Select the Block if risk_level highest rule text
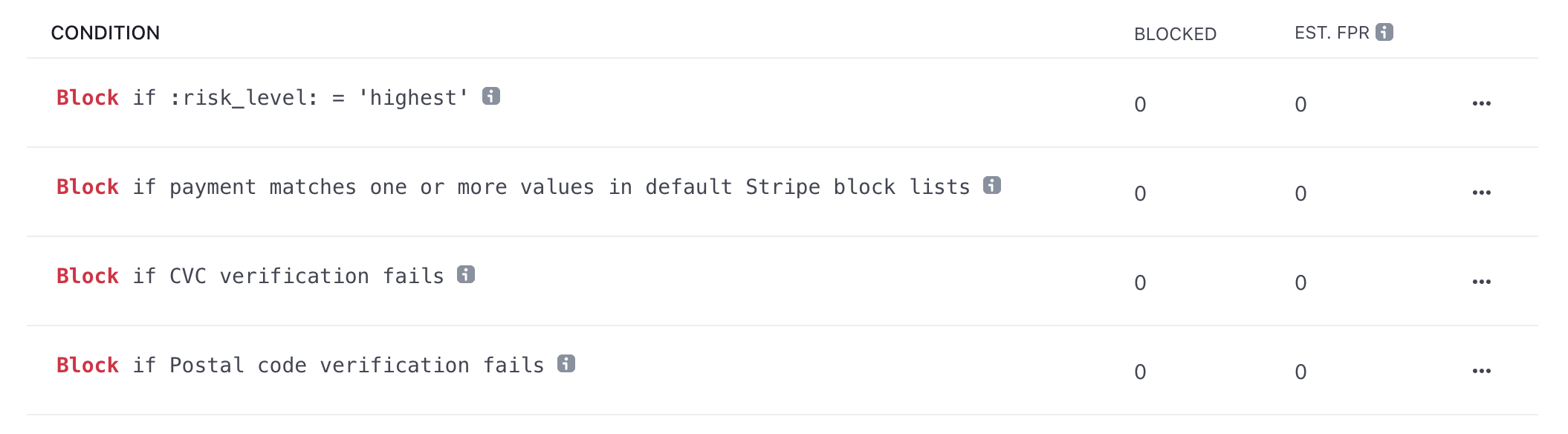The width and height of the screenshot is (1568, 434). pos(262,98)
